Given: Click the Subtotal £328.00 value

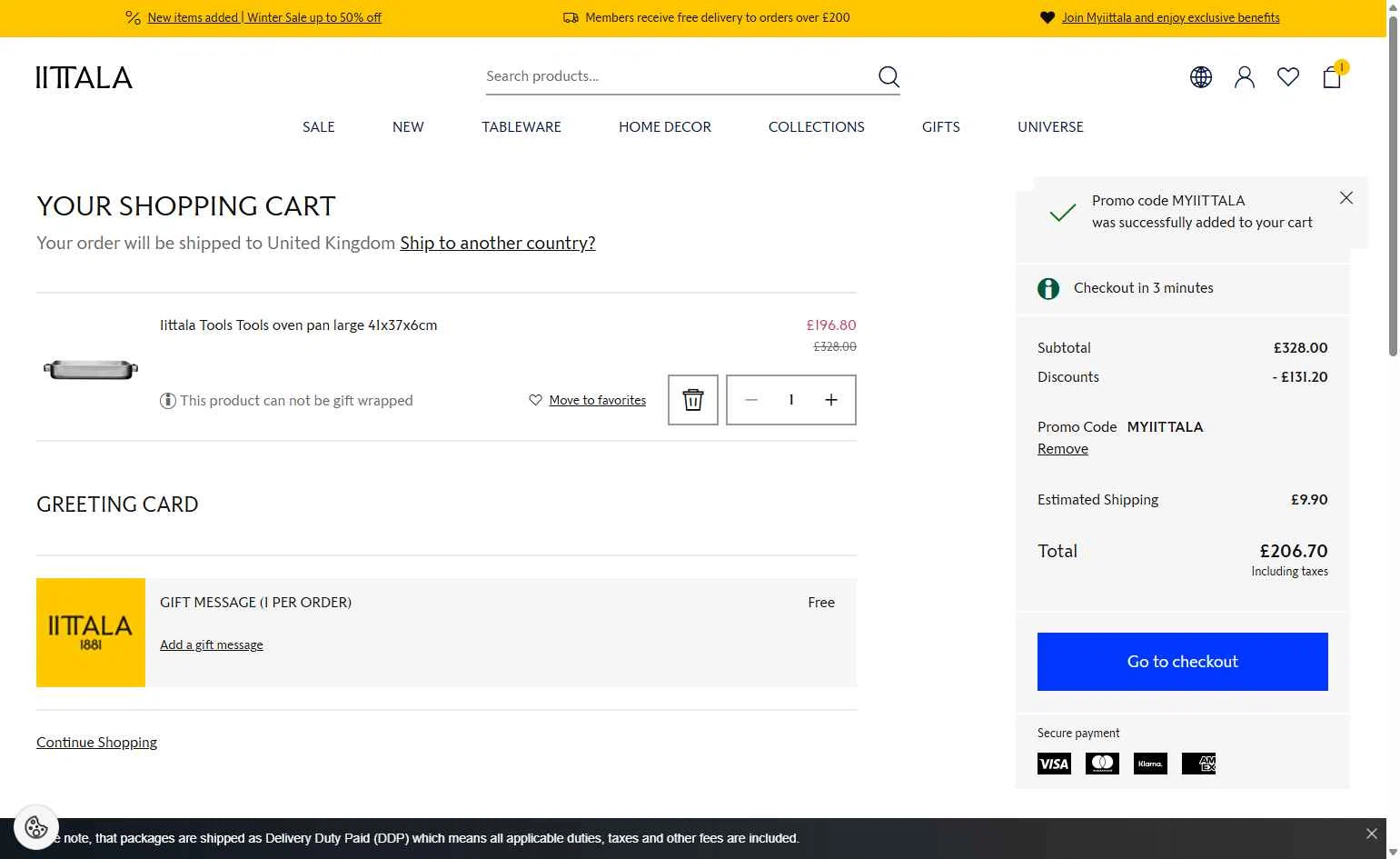Looking at the screenshot, I should (x=1301, y=348).
